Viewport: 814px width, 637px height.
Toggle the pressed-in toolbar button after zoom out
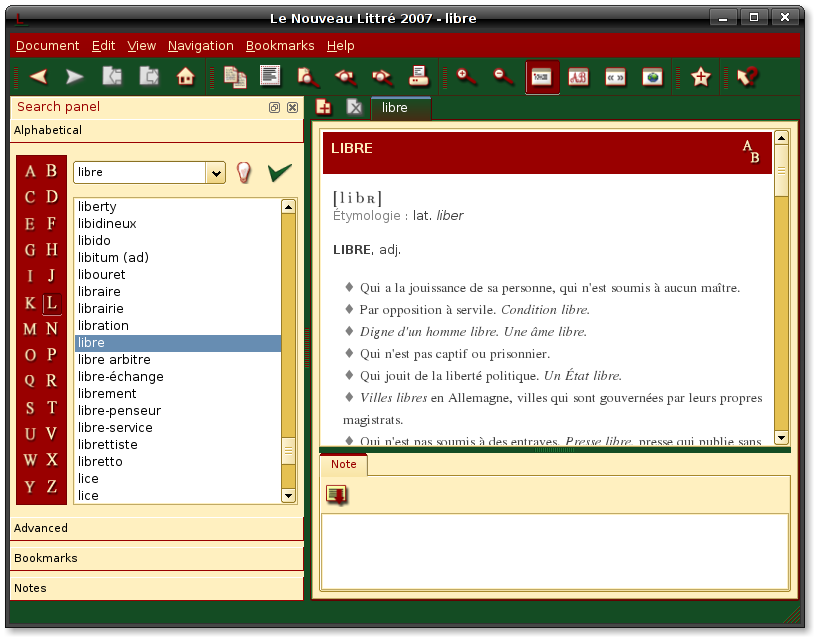coord(542,77)
